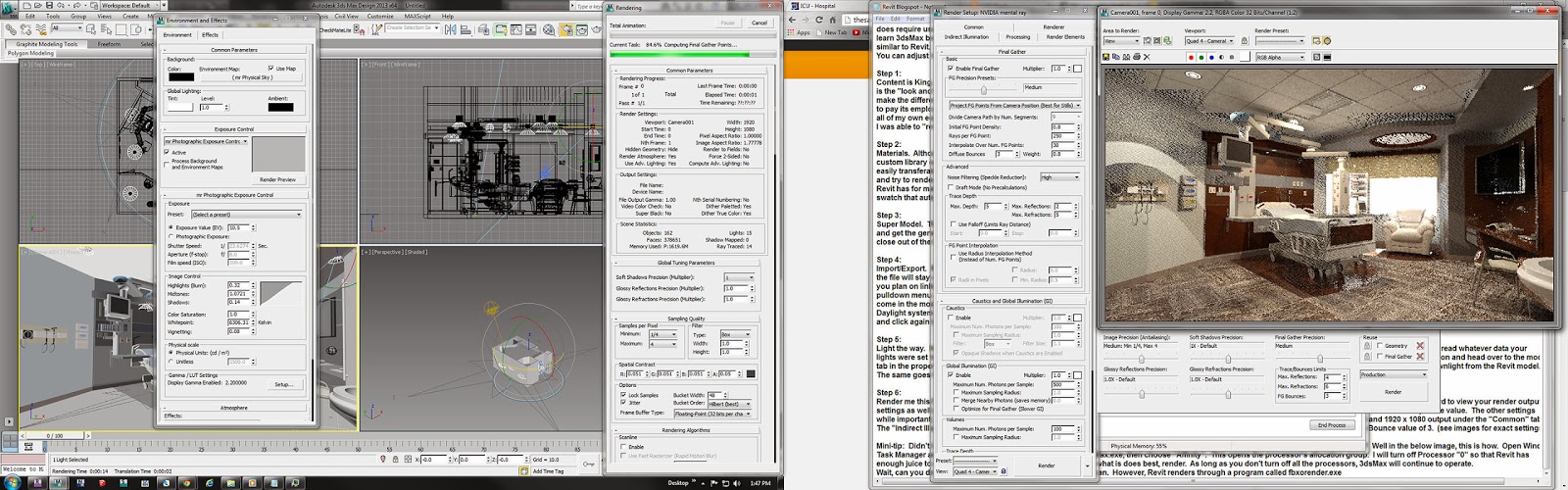Tick the Reuse Geometry checkbox
This screenshot has height=490, width=1568.
pos(1381,346)
